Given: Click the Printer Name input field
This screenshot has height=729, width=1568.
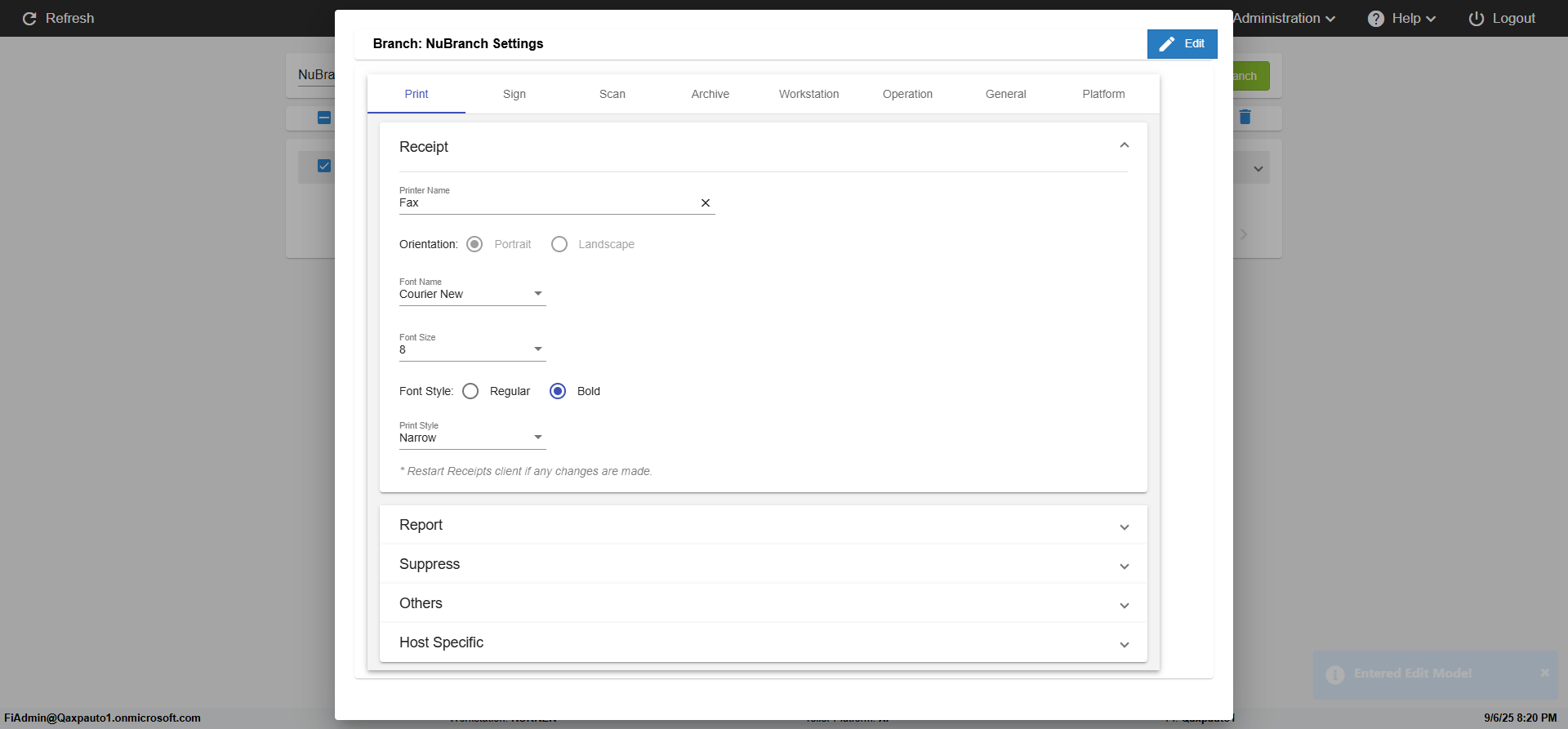Looking at the screenshot, I should (x=546, y=203).
